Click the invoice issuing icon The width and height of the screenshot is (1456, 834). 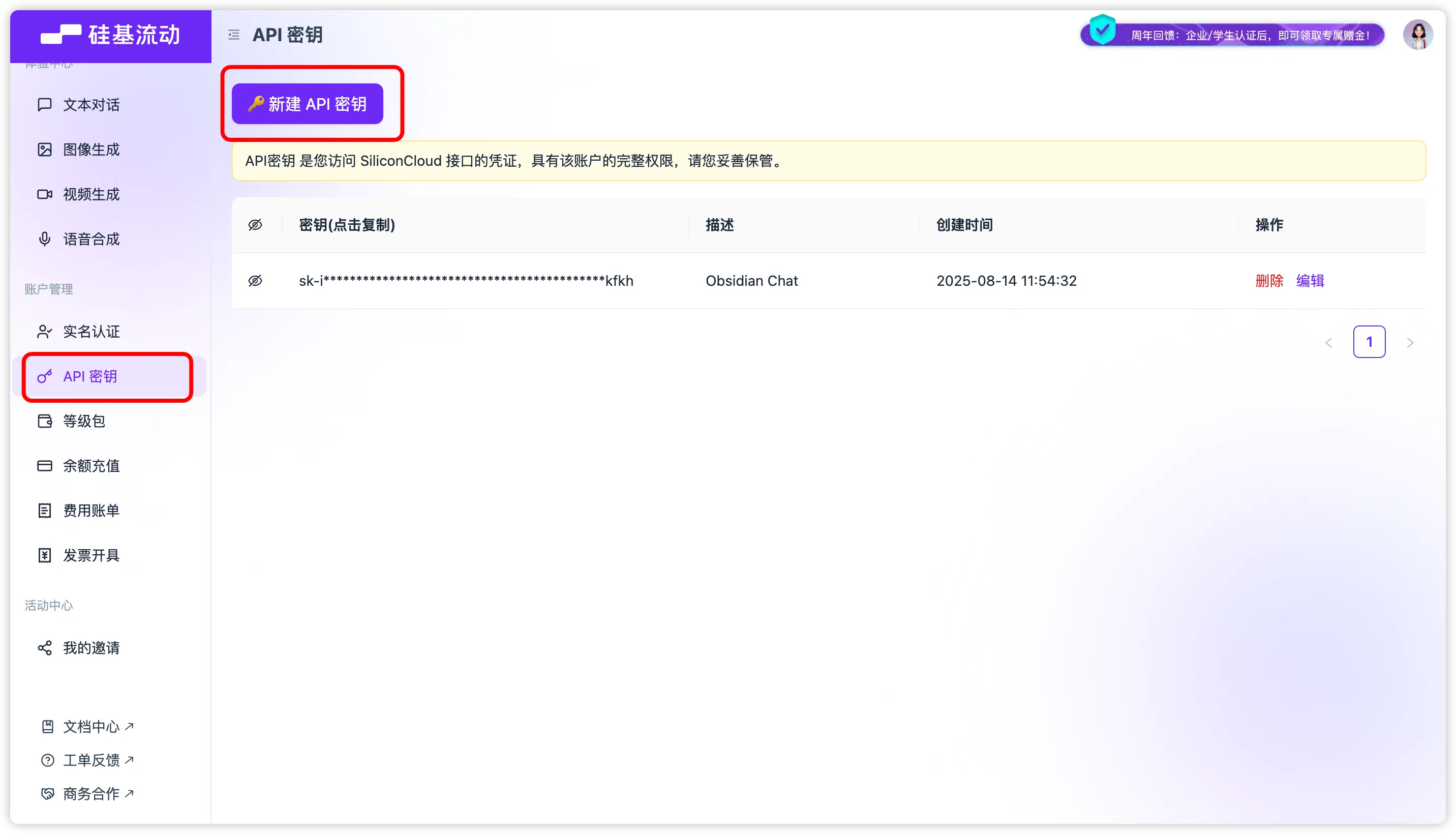coord(45,555)
